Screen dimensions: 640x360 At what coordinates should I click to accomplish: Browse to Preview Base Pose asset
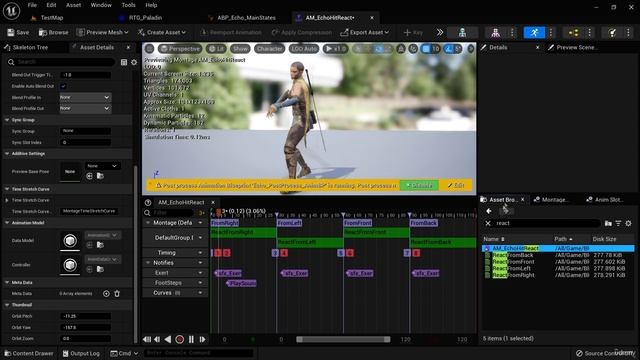pyautogui.click(x=100, y=176)
